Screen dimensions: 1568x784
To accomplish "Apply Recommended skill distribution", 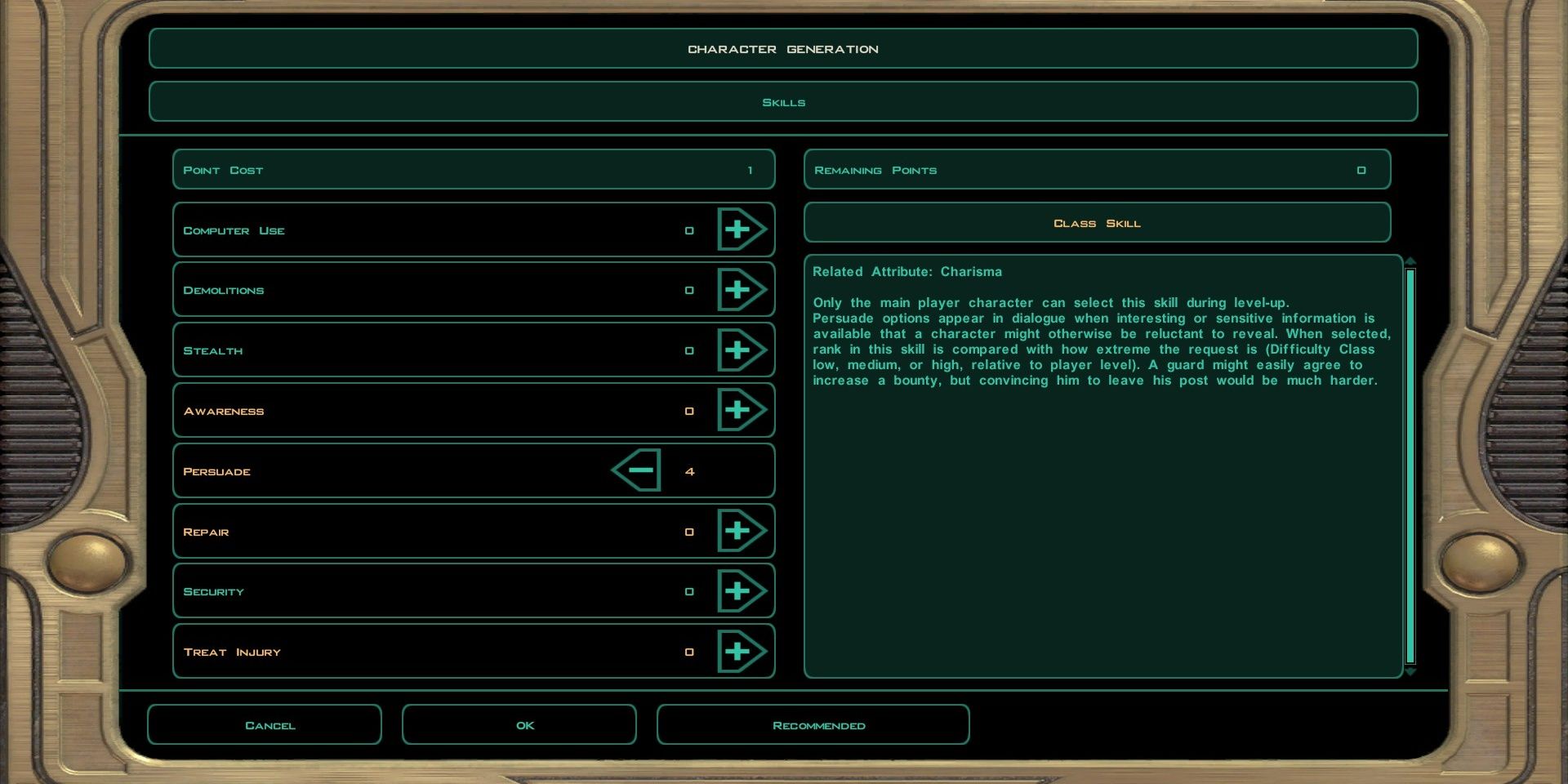I will (813, 725).
